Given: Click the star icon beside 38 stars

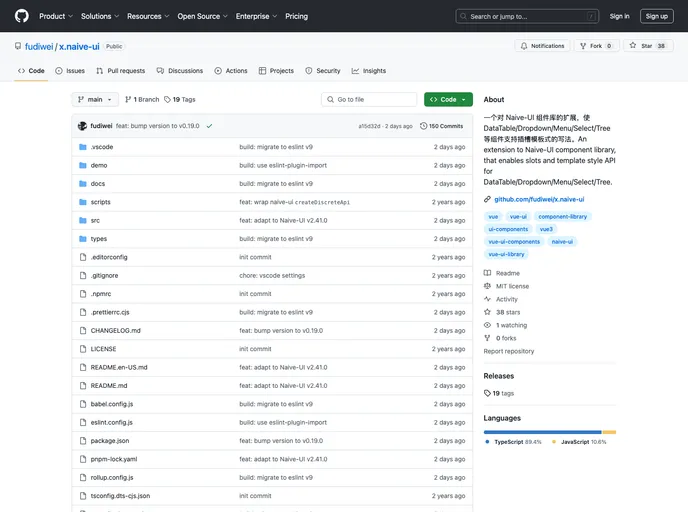Looking at the screenshot, I should (487, 312).
